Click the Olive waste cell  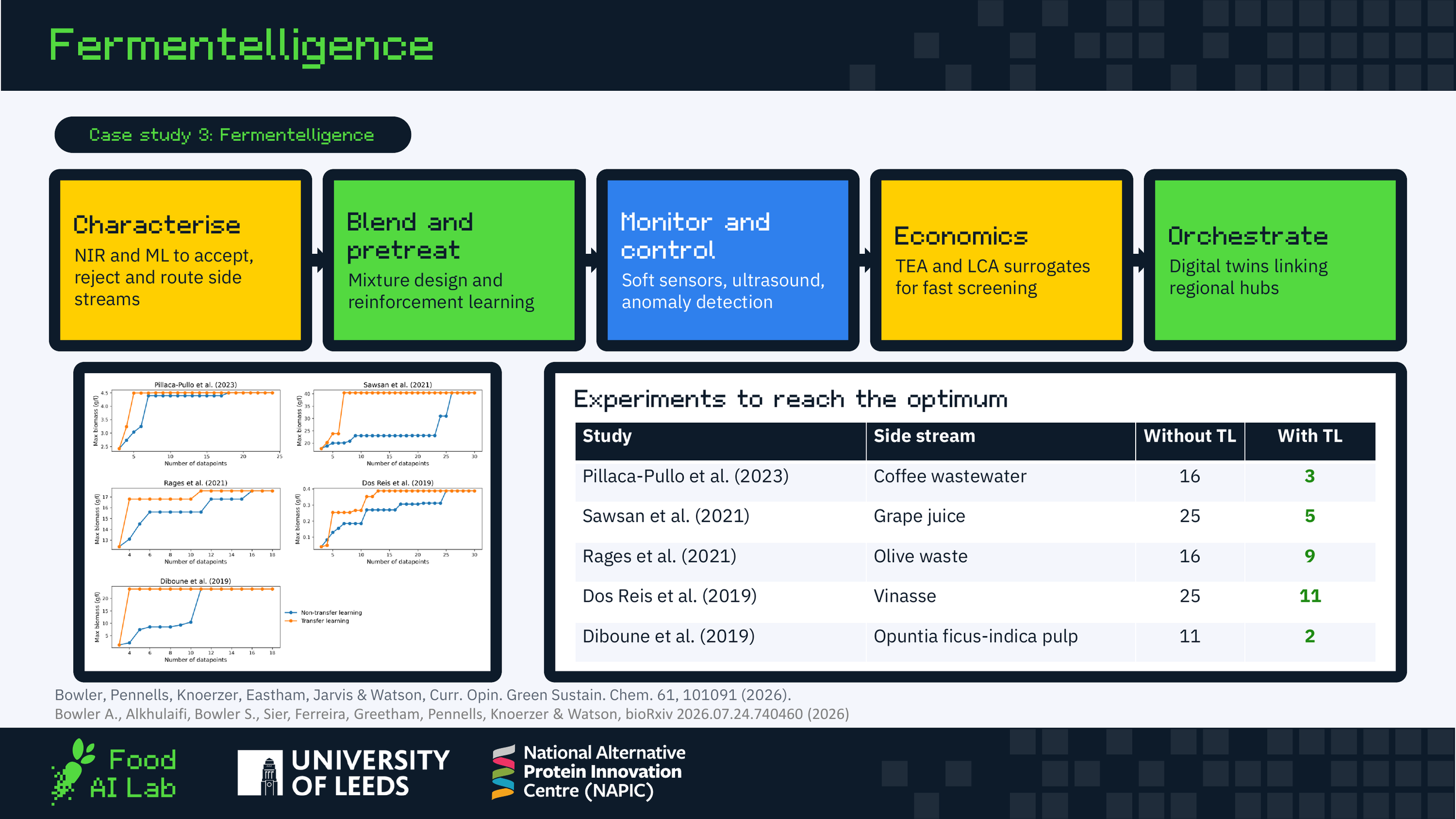click(1001, 562)
